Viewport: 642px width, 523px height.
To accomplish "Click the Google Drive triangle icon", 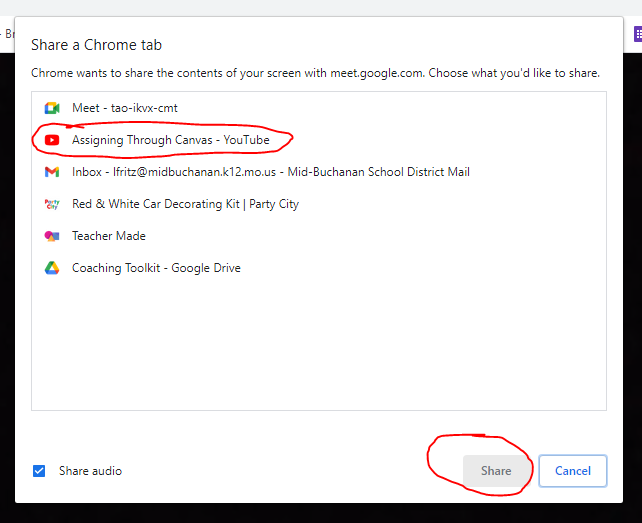I will (x=52, y=268).
